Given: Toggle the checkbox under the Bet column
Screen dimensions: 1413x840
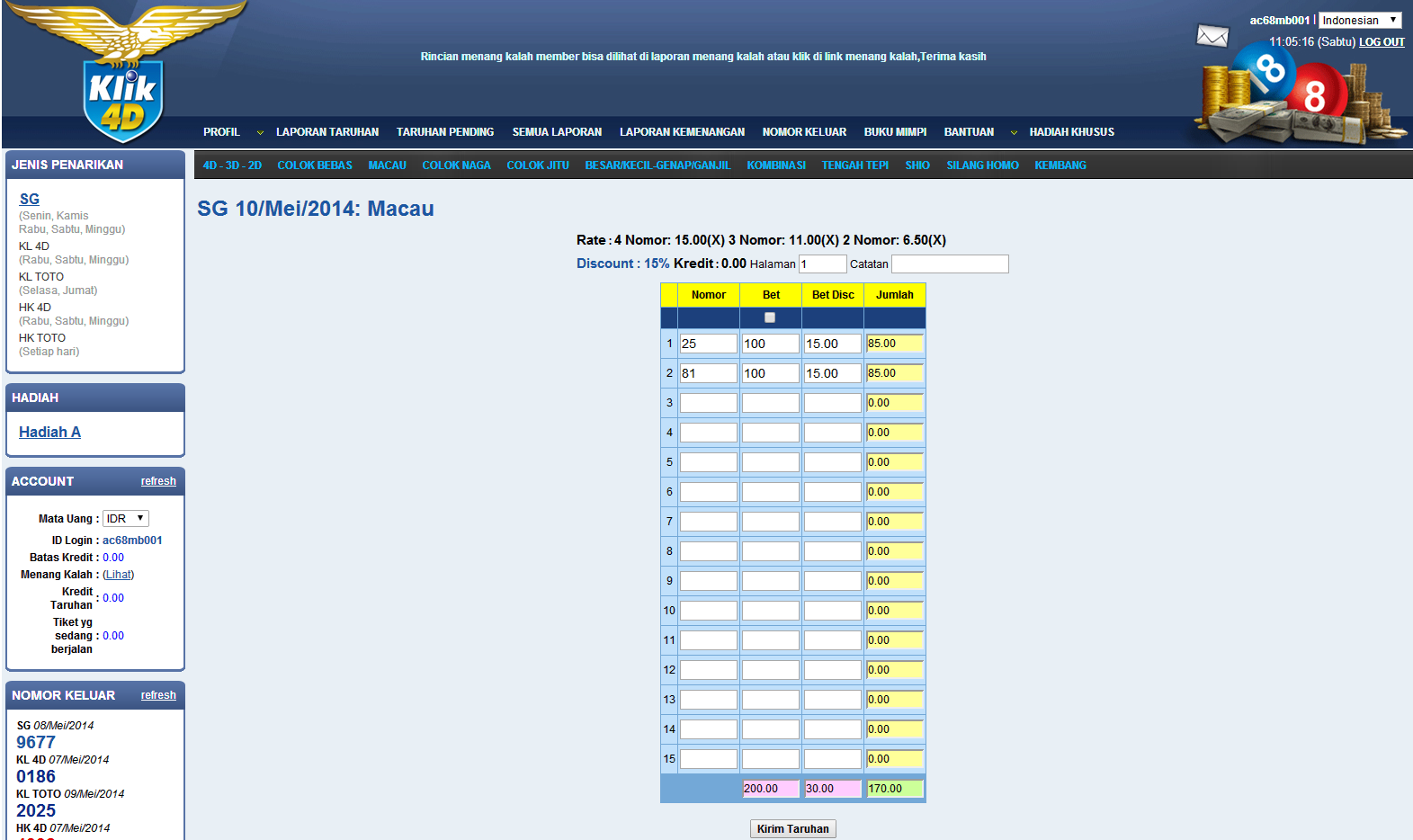Looking at the screenshot, I should [x=770, y=317].
